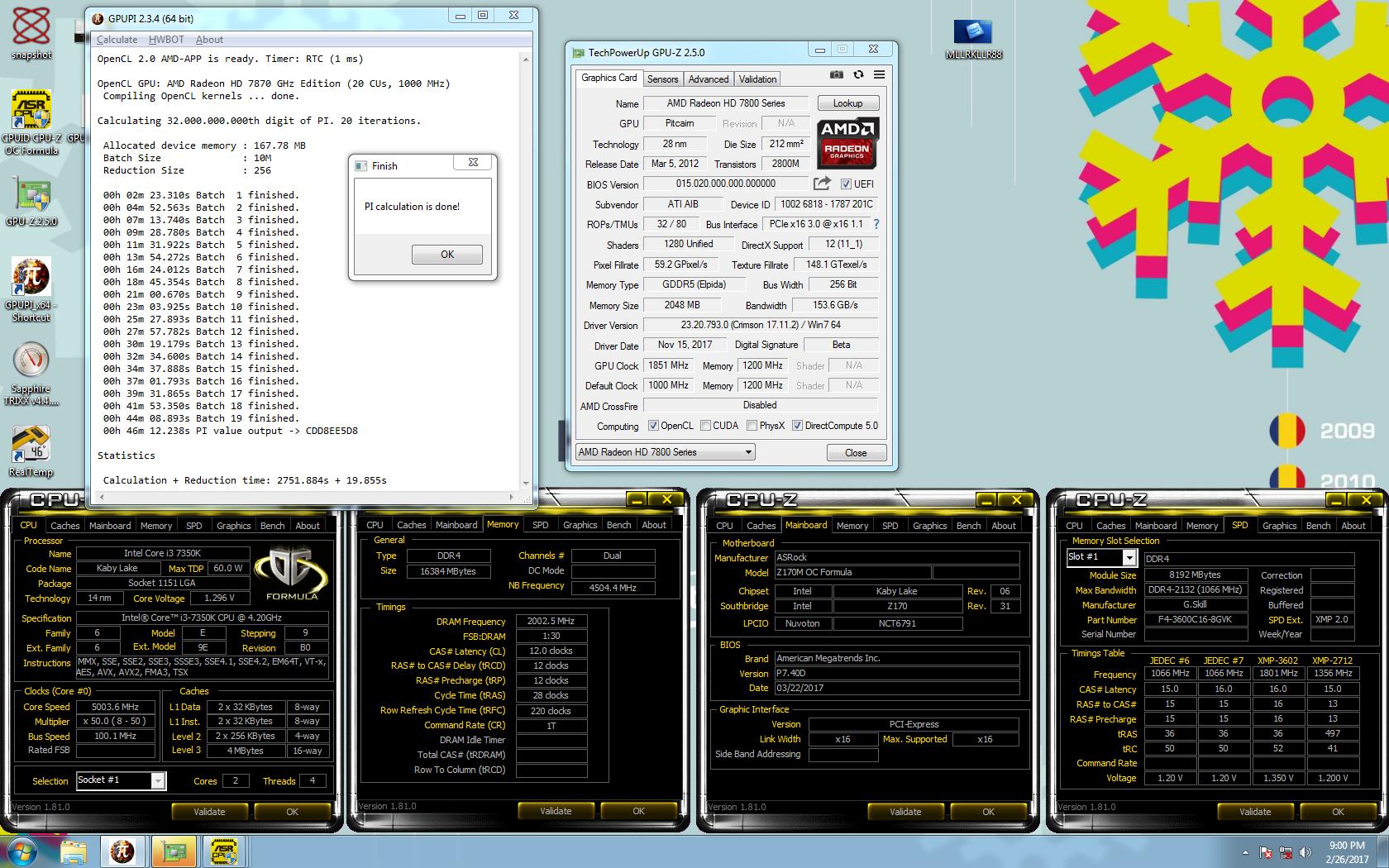The image size is (1389, 868).
Task: Switch to GPU-Z Advanced tab
Action: (709, 79)
